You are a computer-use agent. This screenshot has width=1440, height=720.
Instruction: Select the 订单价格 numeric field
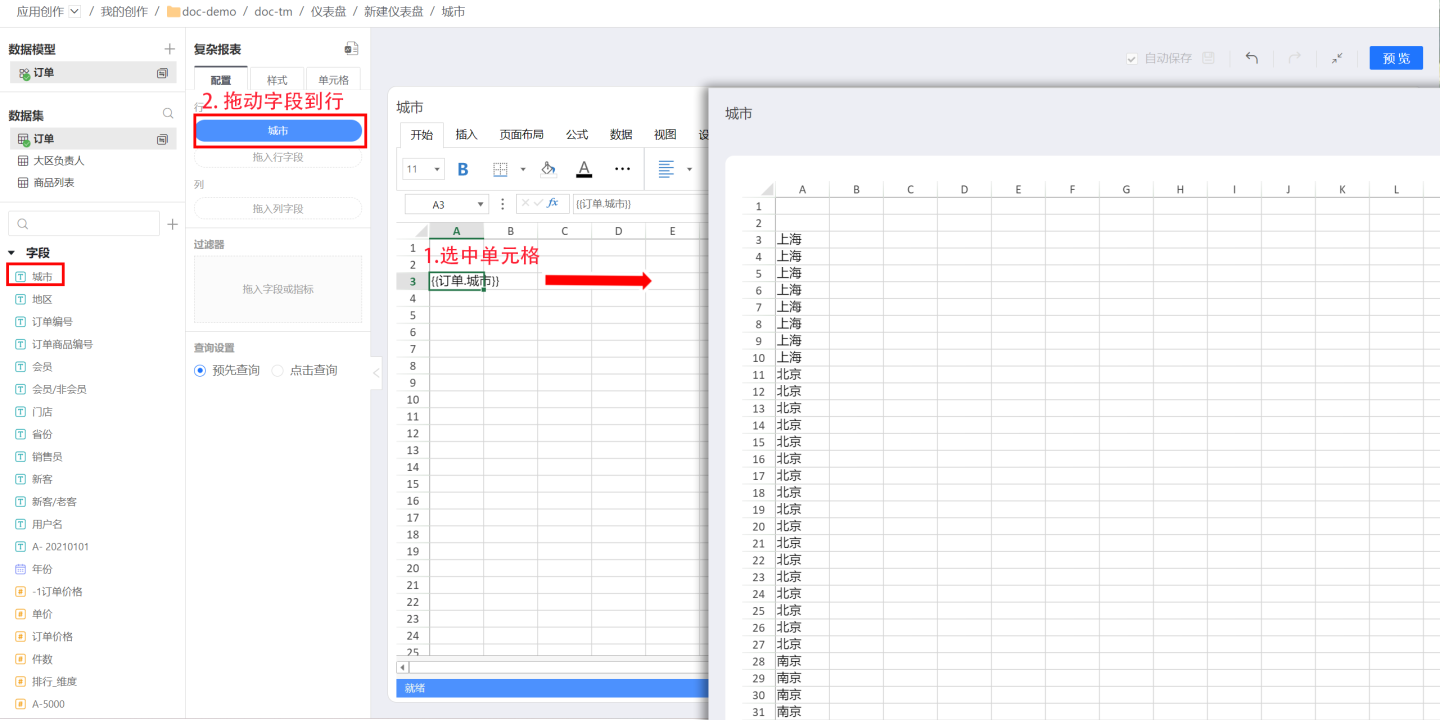[x=52, y=637]
